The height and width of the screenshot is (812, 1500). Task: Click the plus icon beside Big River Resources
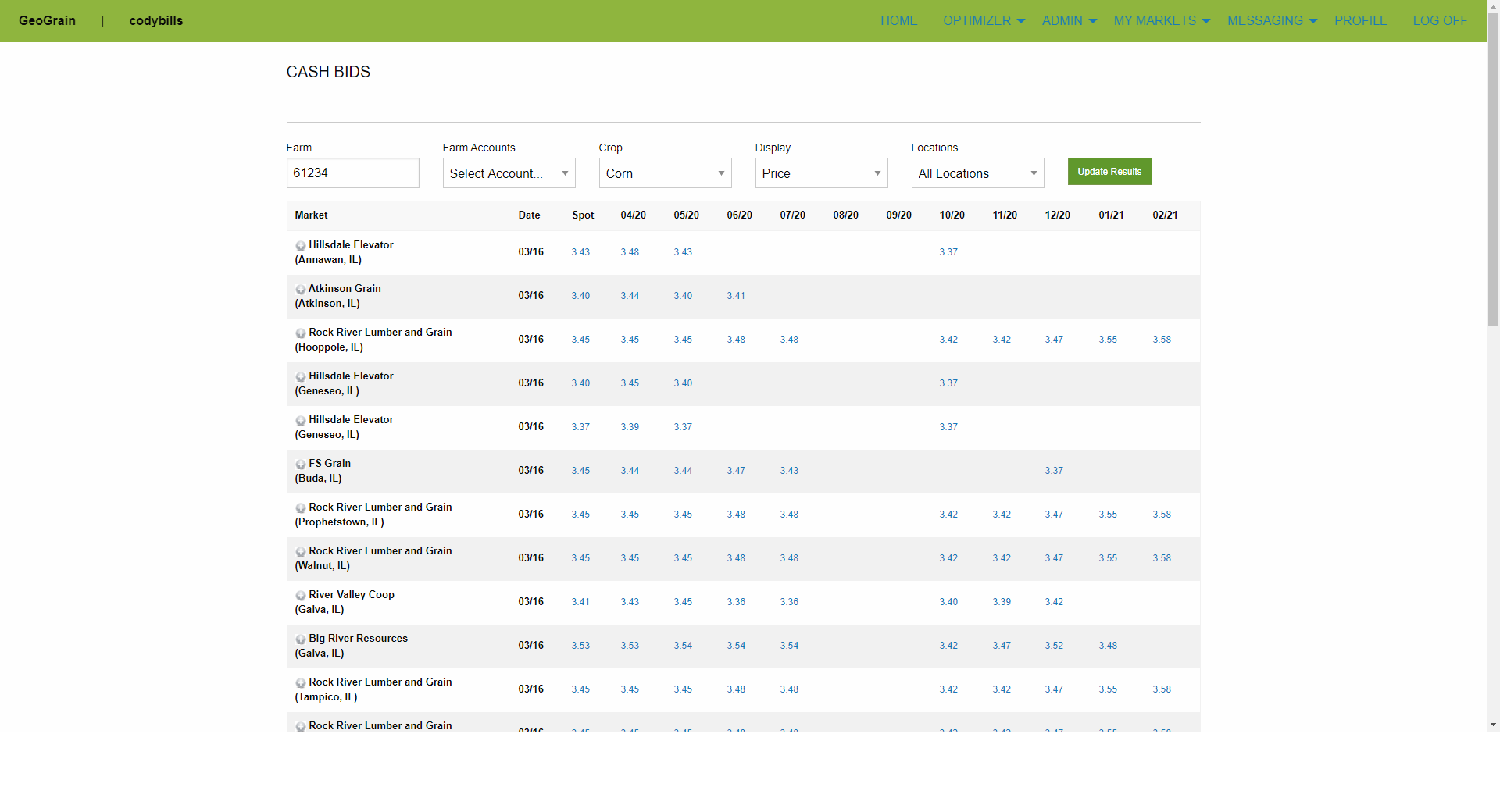(x=301, y=639)
